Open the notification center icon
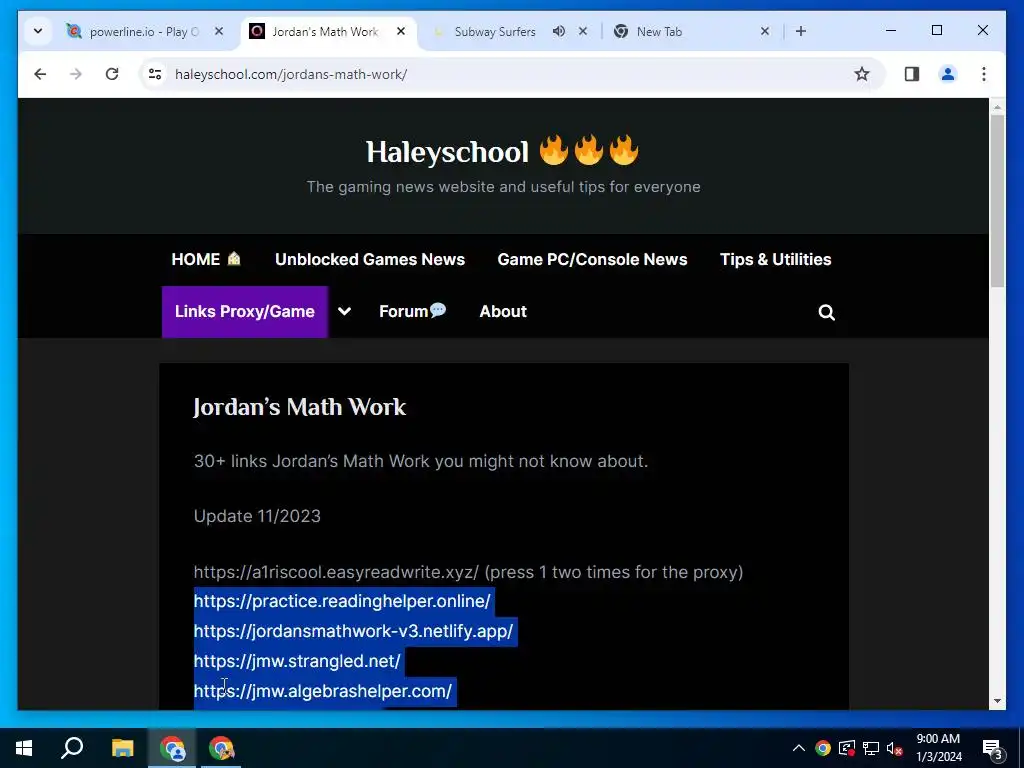1024x768 pixels. pos(993,749)
